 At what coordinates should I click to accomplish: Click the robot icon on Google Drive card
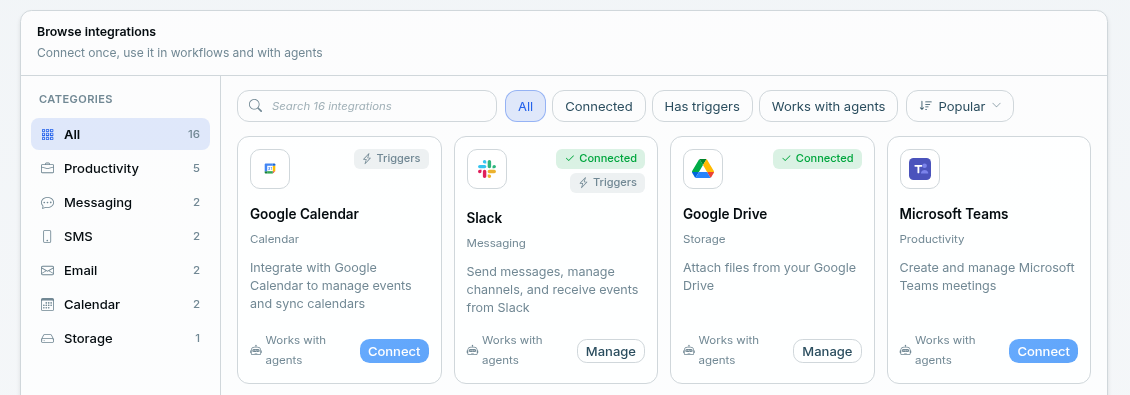(x=688, y=350)
